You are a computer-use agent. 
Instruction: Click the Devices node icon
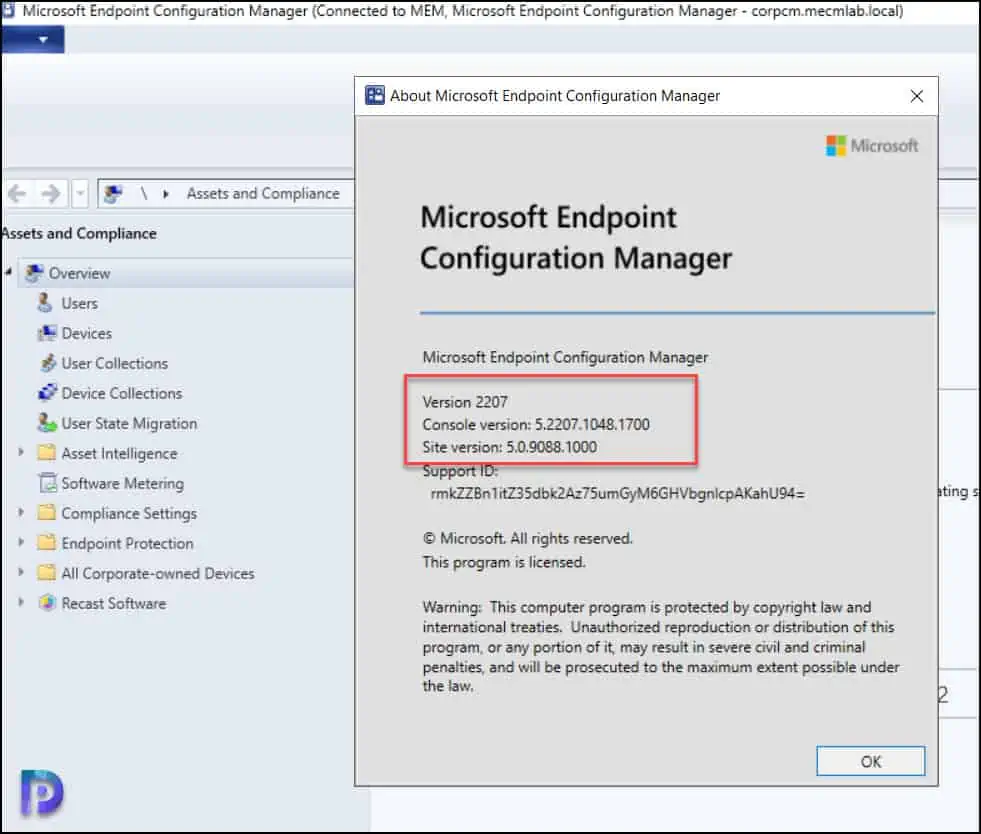[x=46, y=333]
